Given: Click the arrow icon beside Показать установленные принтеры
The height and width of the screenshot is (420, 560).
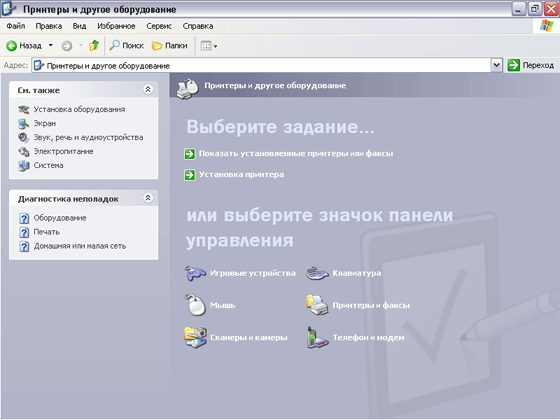Looking at the screenshot, I should tap(190, 154).
